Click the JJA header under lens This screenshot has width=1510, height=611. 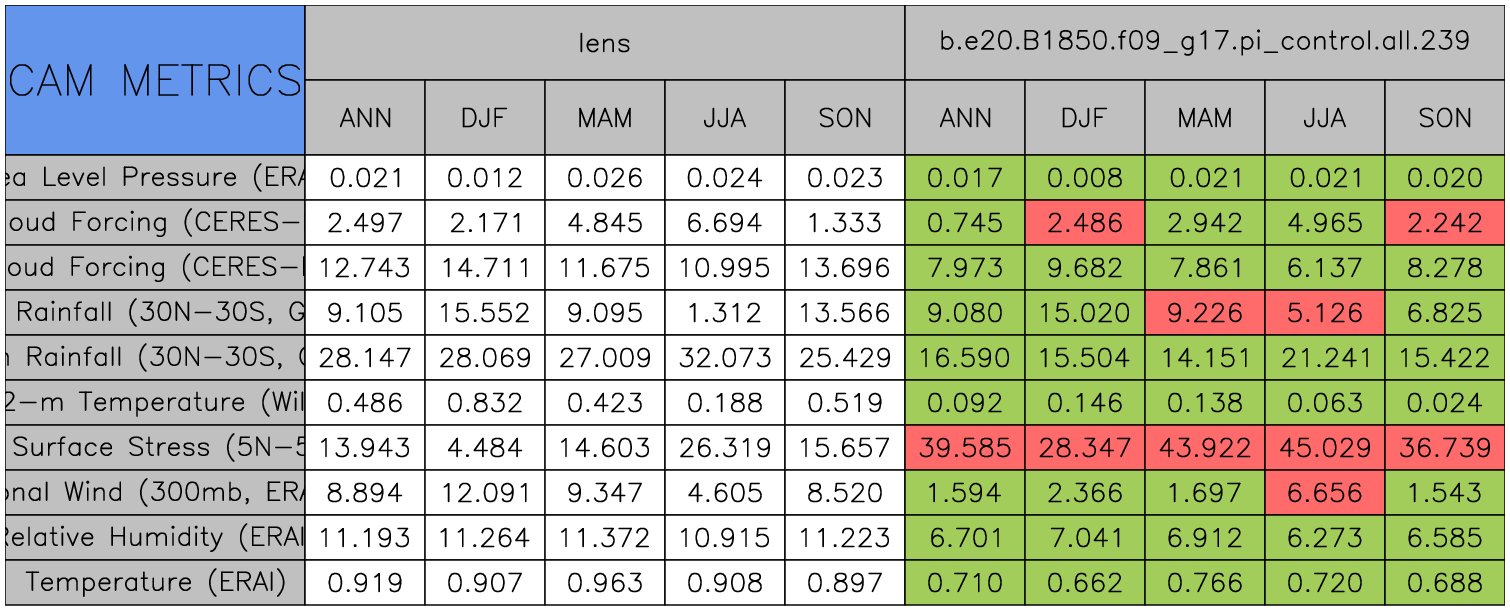725,118
